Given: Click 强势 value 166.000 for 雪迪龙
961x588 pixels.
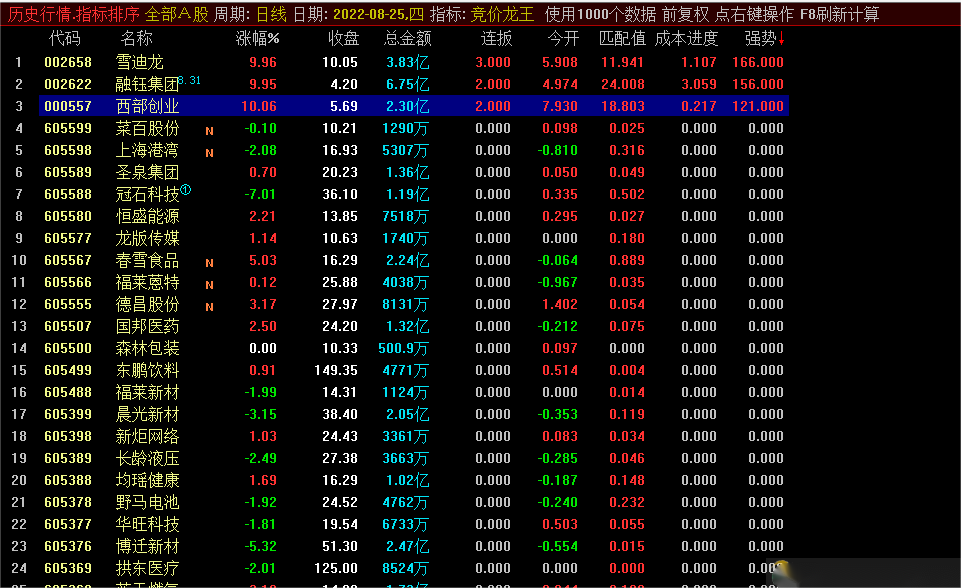Looking at the screenshot, I should pyautogui.click(x=758, y=62).
